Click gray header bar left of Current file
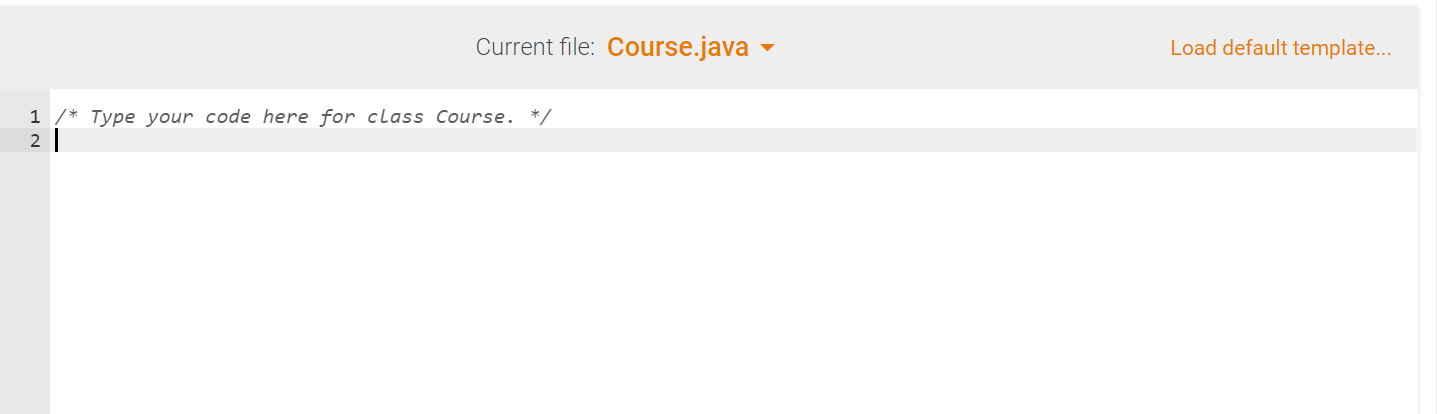 [238, 47]
